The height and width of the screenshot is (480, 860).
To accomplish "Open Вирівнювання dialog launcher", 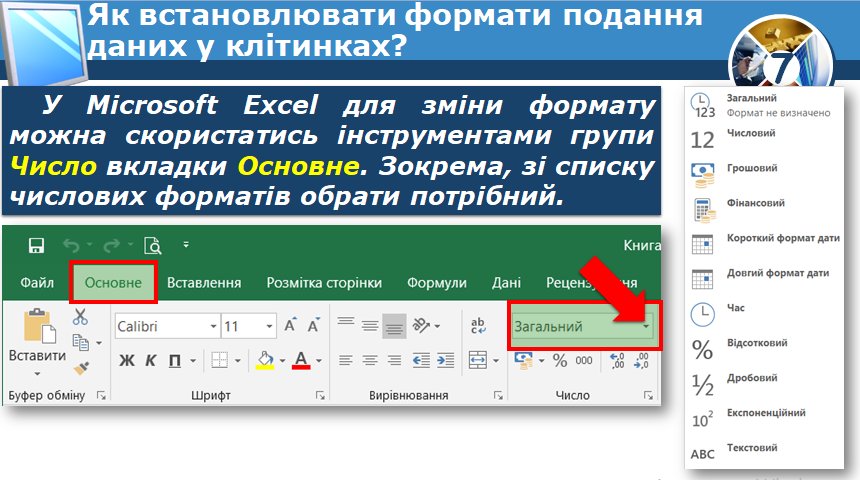I will click(x=498, y=396).
